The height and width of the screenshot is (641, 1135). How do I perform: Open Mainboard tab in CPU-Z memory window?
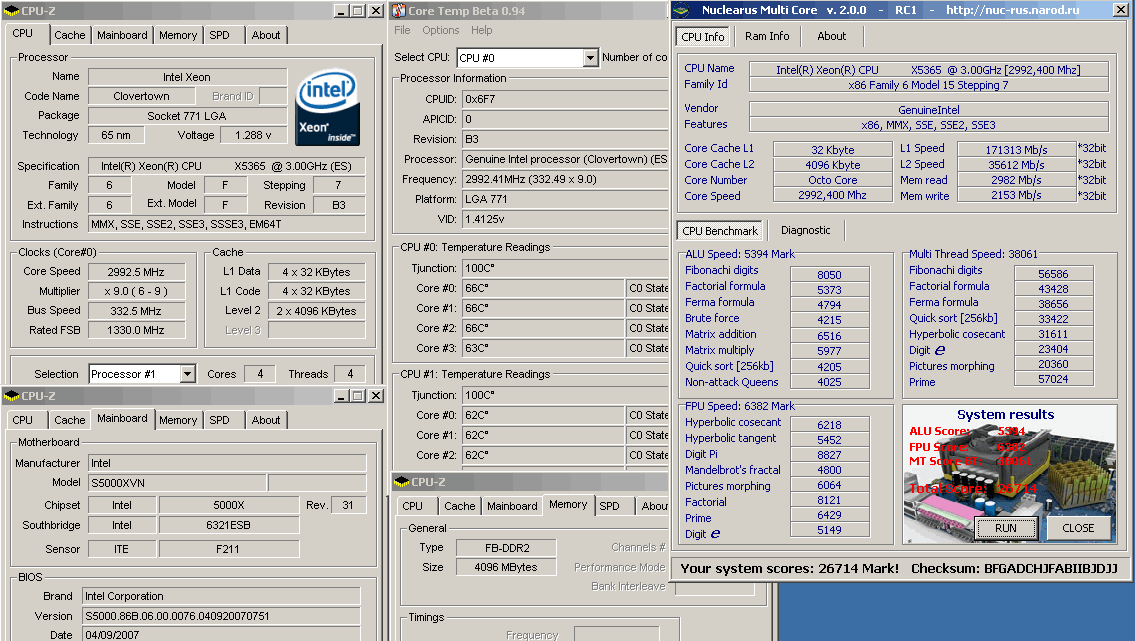coord(512,506)
